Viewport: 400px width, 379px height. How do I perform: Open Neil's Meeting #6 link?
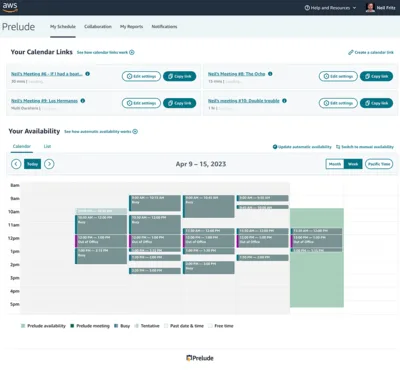[47, 74]
